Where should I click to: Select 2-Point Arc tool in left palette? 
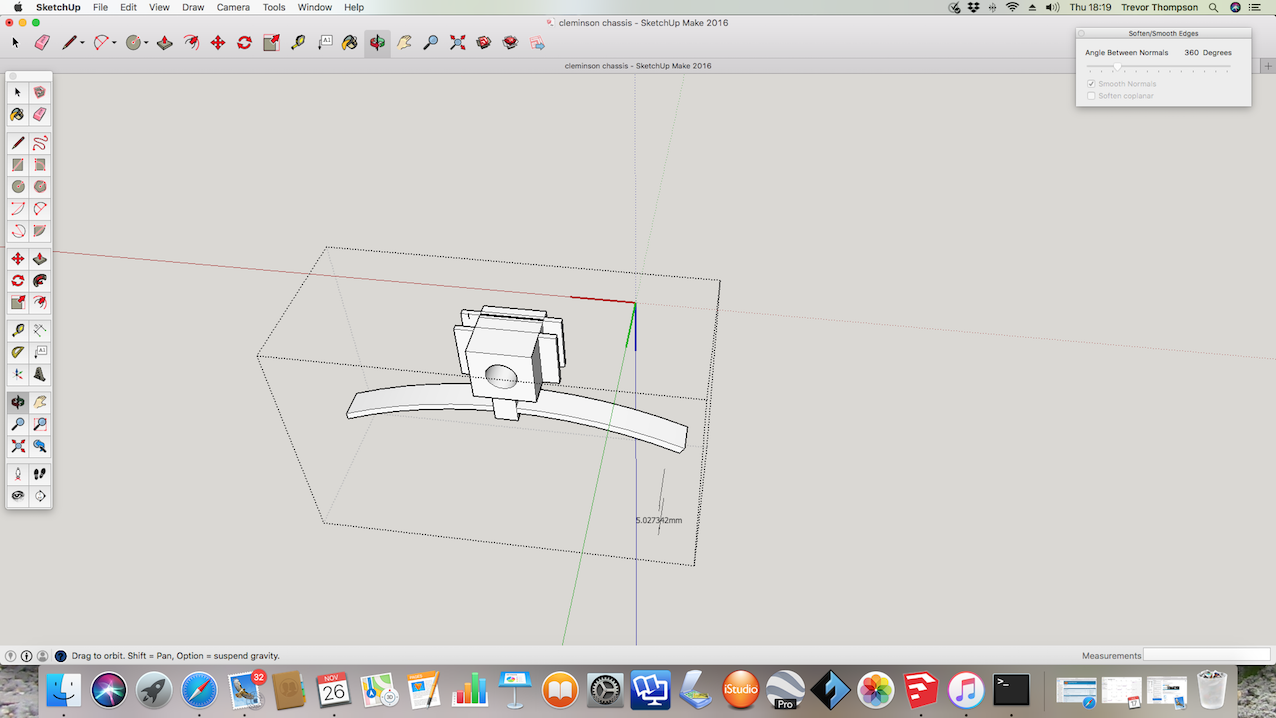[40, 209]
